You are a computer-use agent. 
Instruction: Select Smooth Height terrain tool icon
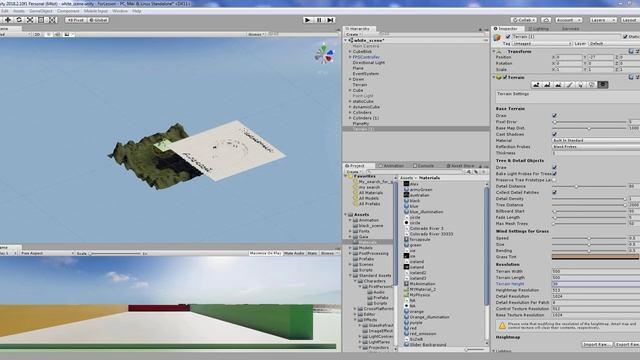(558, 84)
